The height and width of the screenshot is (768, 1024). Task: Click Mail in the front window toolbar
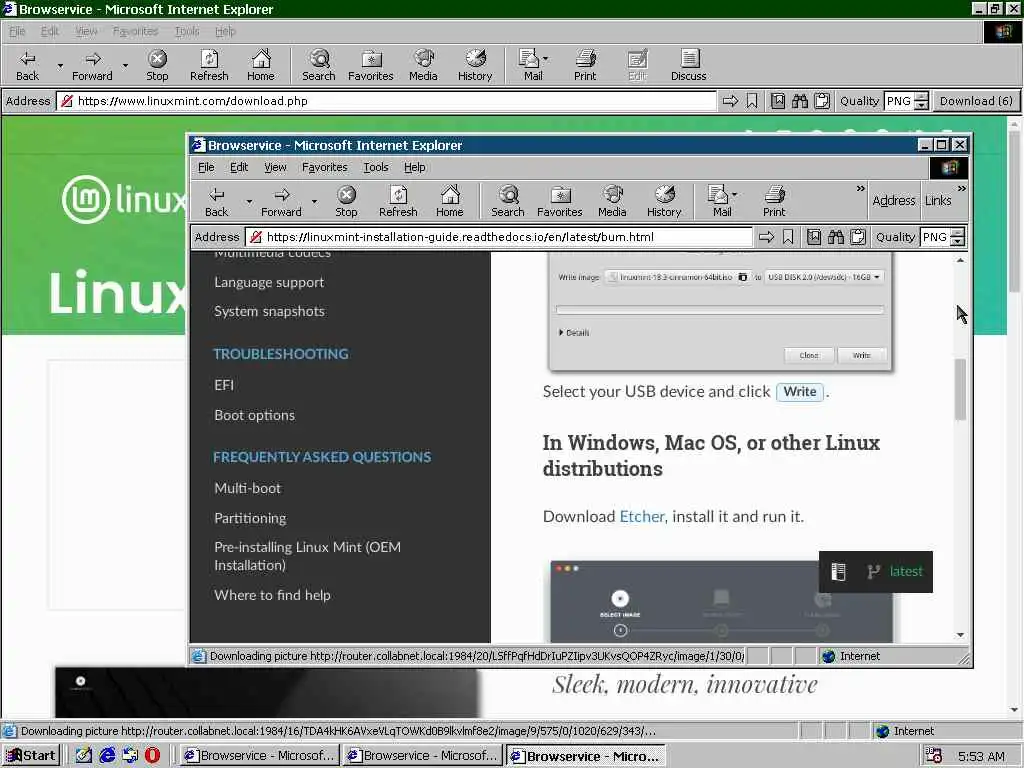720,201
